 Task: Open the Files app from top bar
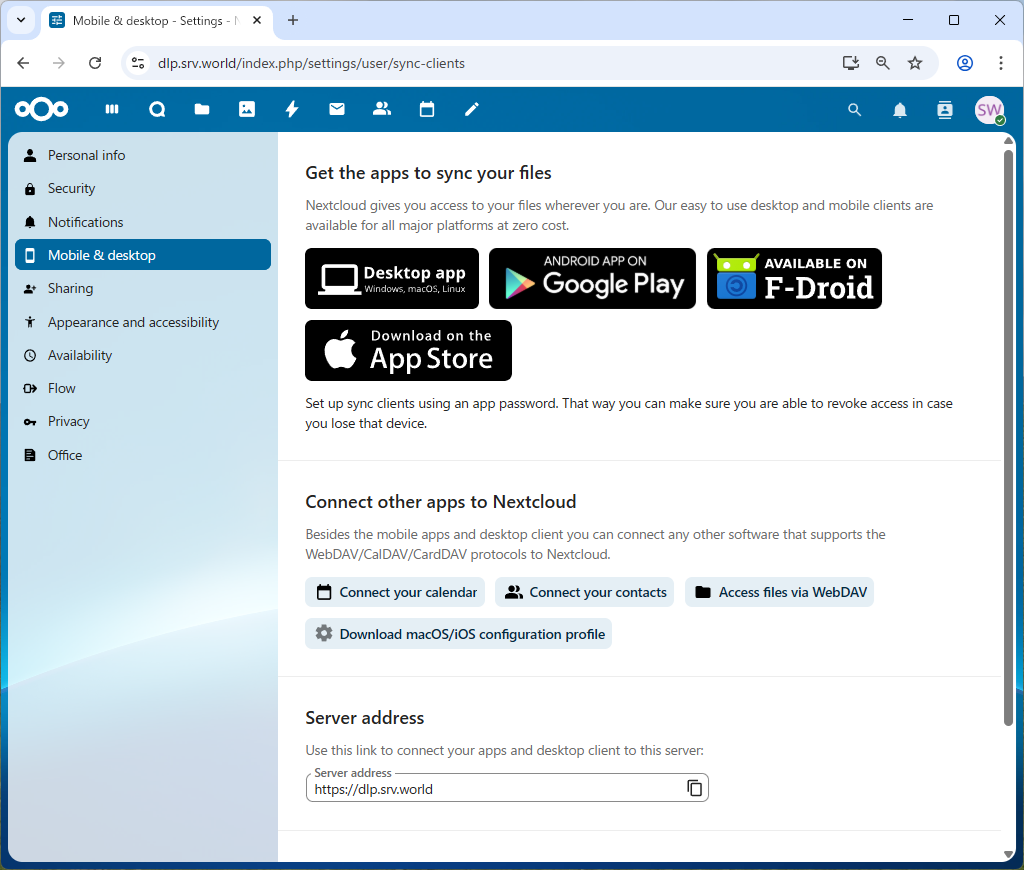(x=202, y=110)
